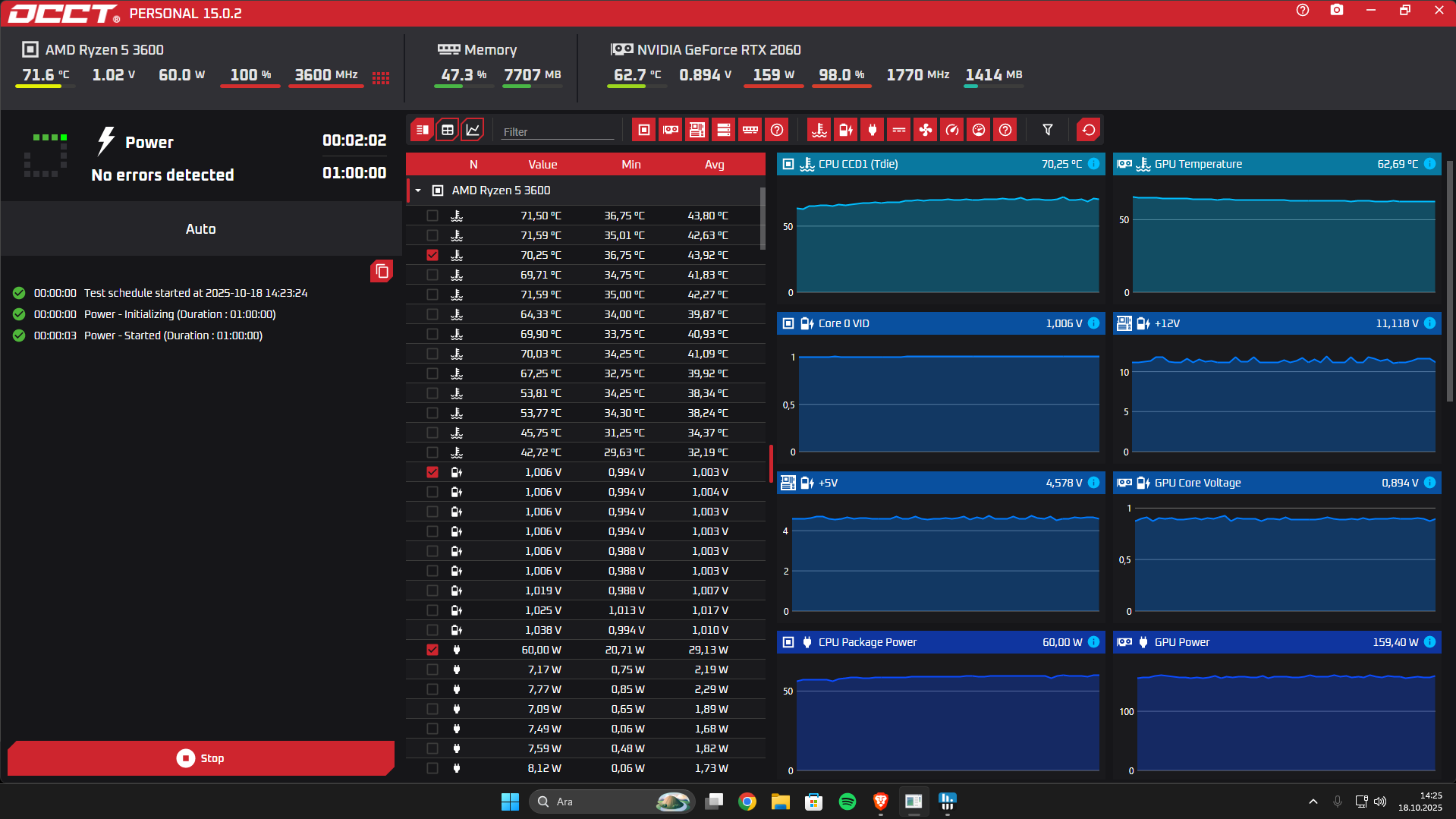Enable the 69,71 °C sensor checkbox
The image size is (1456, 819).
432,275
